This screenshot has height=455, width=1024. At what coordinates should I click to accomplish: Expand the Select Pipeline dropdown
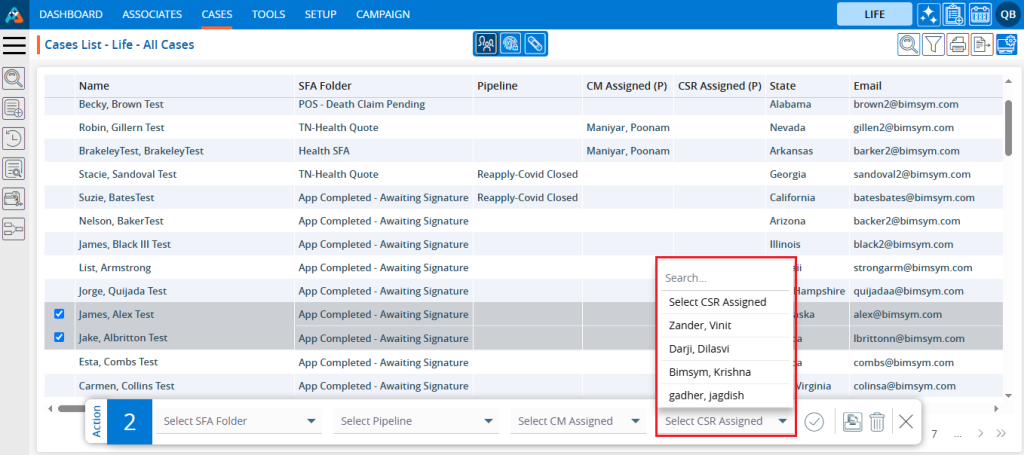(416, 421)
